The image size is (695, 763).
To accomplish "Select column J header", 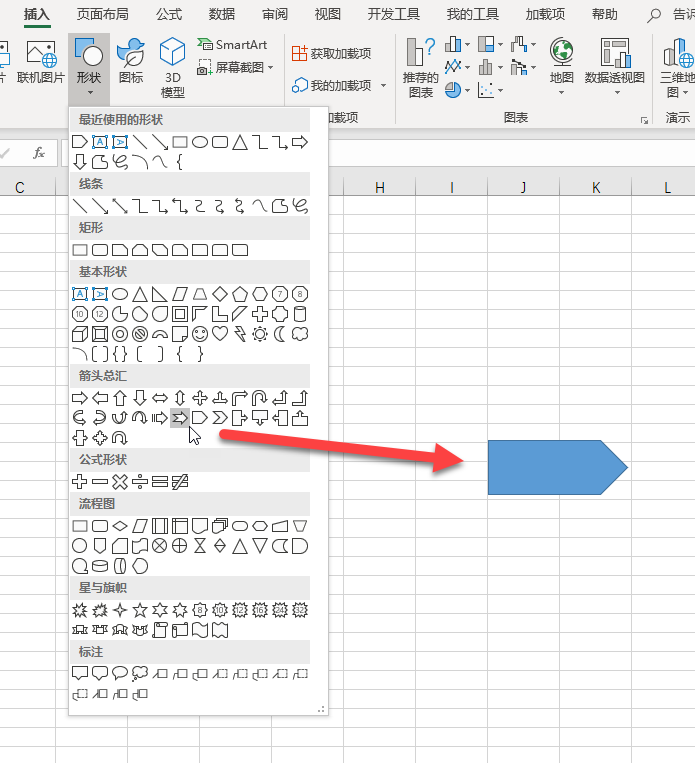I will 523,187.
